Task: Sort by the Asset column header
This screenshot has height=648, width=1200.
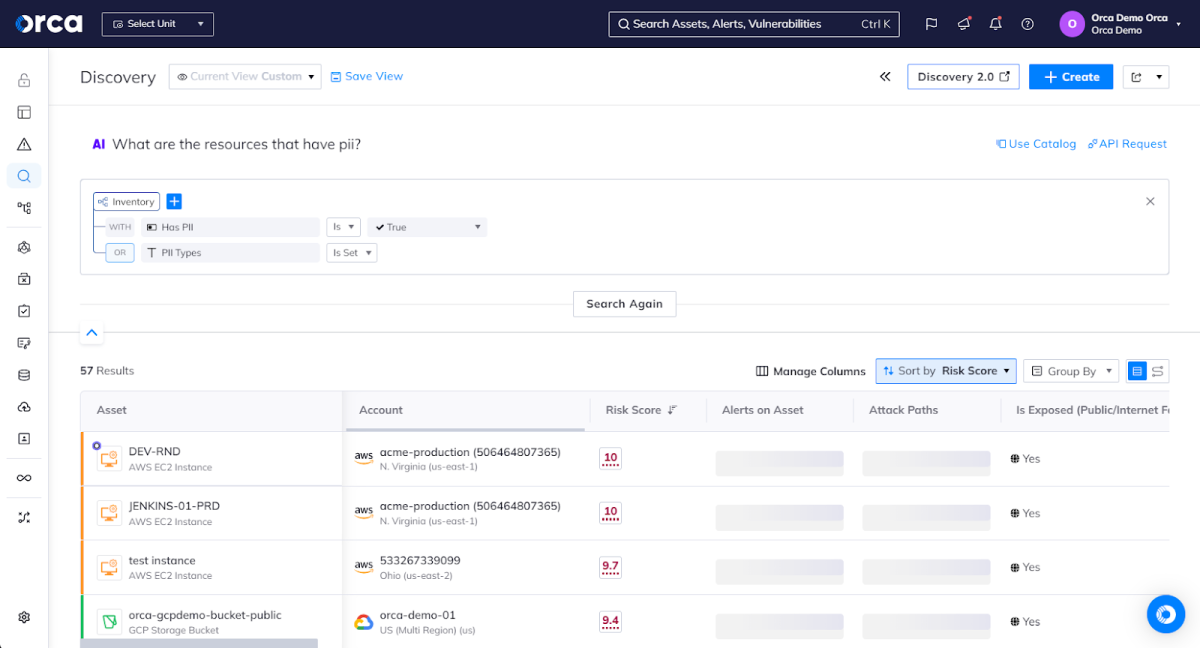Action: coord(112,410)
